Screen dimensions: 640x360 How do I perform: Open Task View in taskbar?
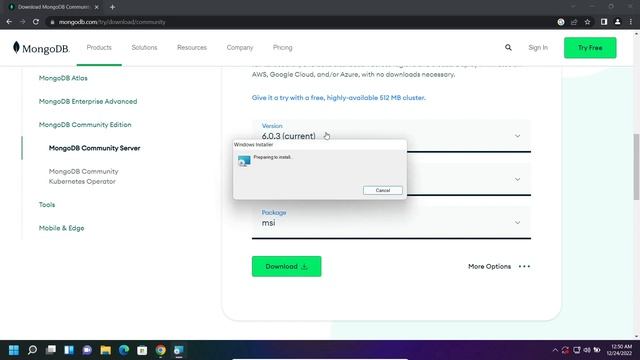pos(51,350)
